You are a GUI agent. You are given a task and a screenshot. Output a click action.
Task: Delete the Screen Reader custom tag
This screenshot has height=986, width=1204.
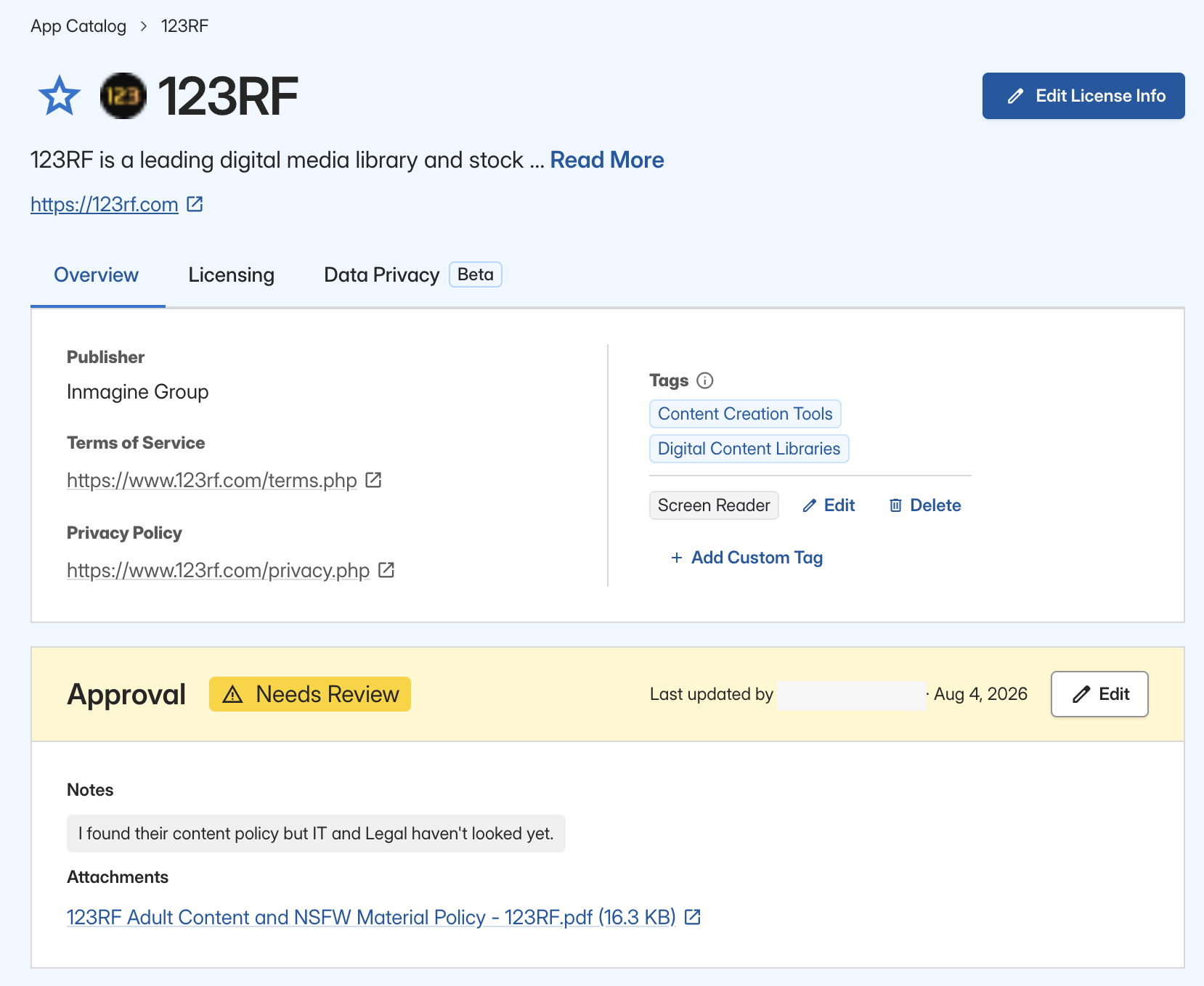pyautogui.click(x=925, y=505)
